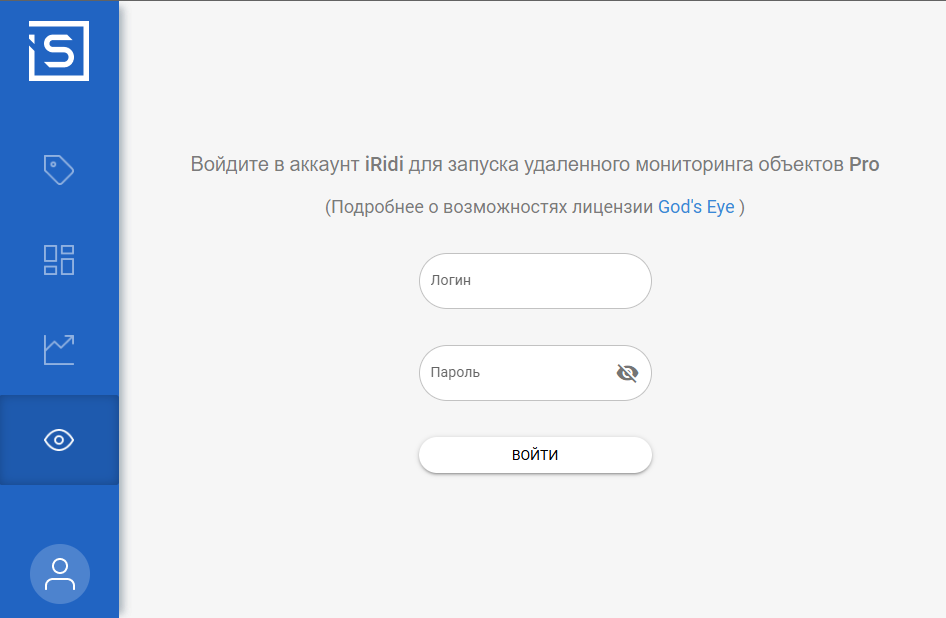This screenshot has width=946, height=618.
Task: Click empty sidebar space below eye tab
Action: coord(59,512)
